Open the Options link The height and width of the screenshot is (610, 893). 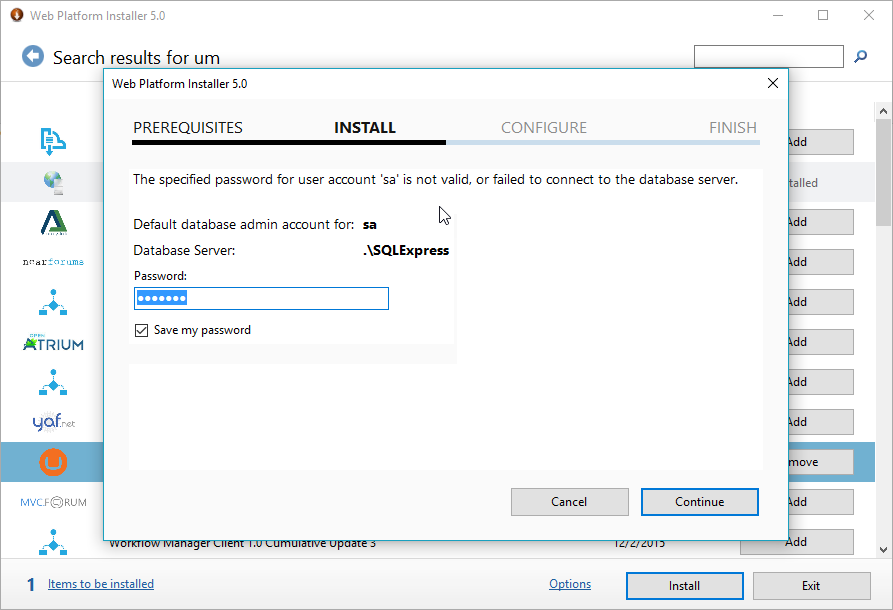click(570, 584)
